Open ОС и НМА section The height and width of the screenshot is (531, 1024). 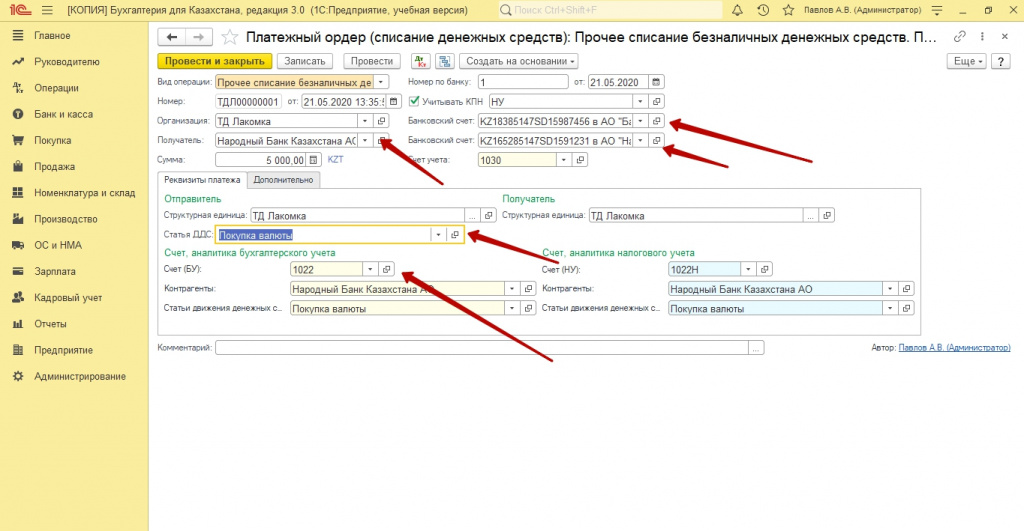[x=58, y=246]
